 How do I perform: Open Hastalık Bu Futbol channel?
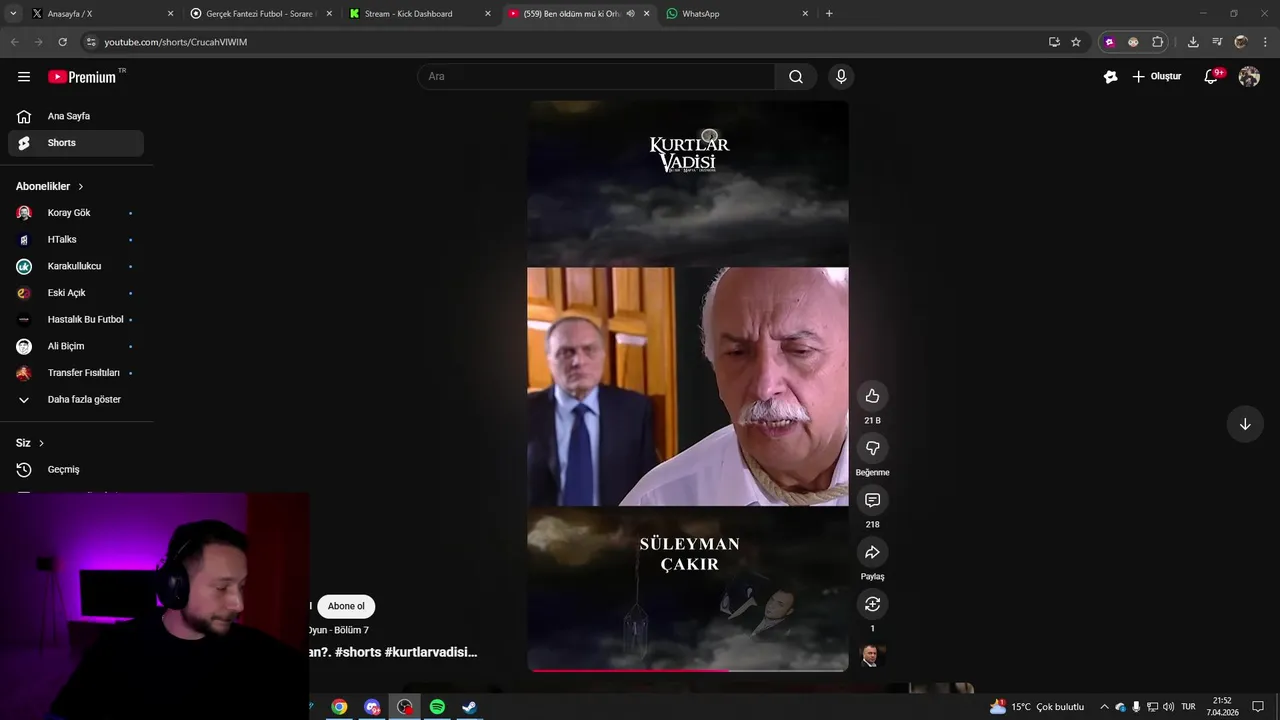(x=76, y=320)
